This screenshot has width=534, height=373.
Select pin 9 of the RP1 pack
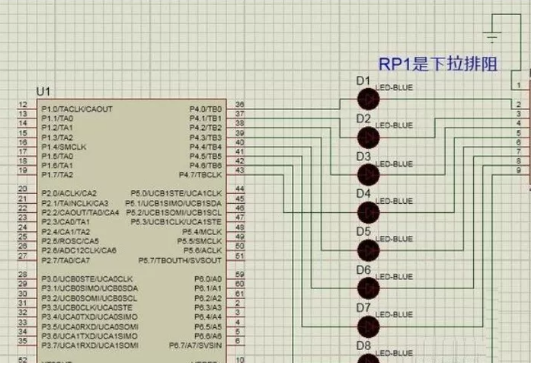click(519, 170)
